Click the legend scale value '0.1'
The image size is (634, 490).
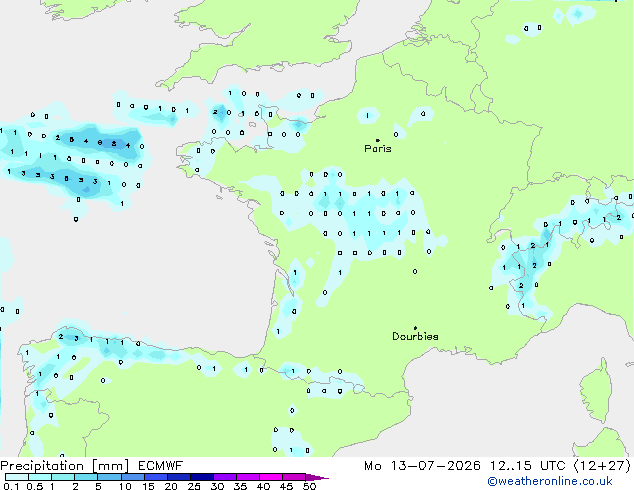tap(11, 486)
